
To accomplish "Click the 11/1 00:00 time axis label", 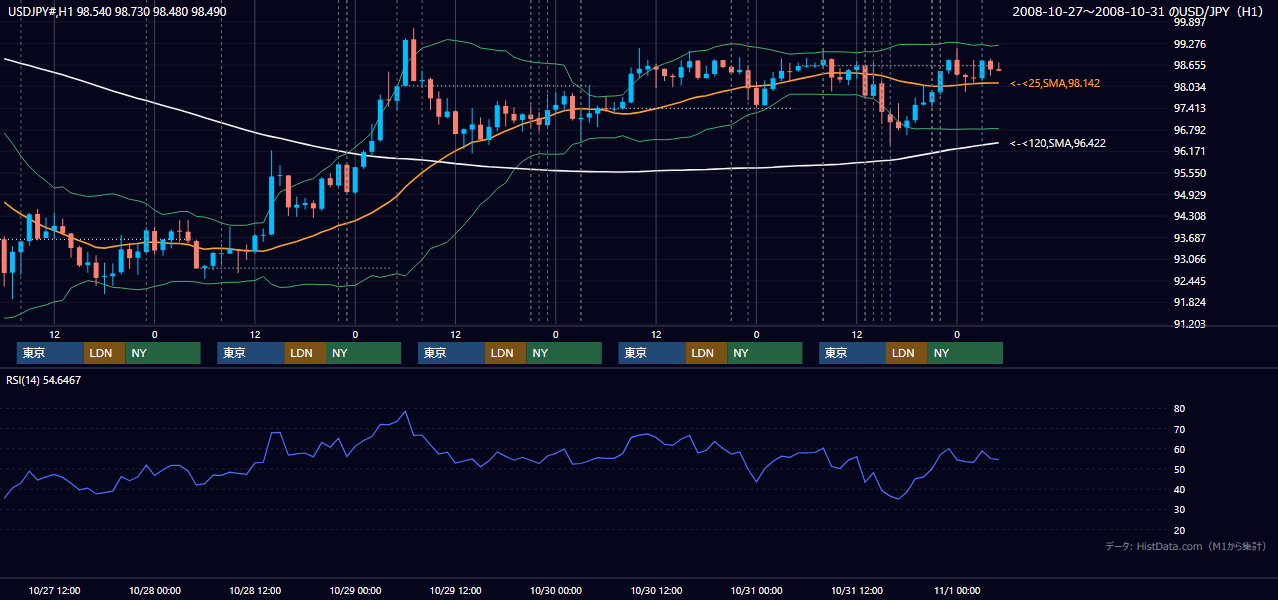I will click(x=957, y=590).
